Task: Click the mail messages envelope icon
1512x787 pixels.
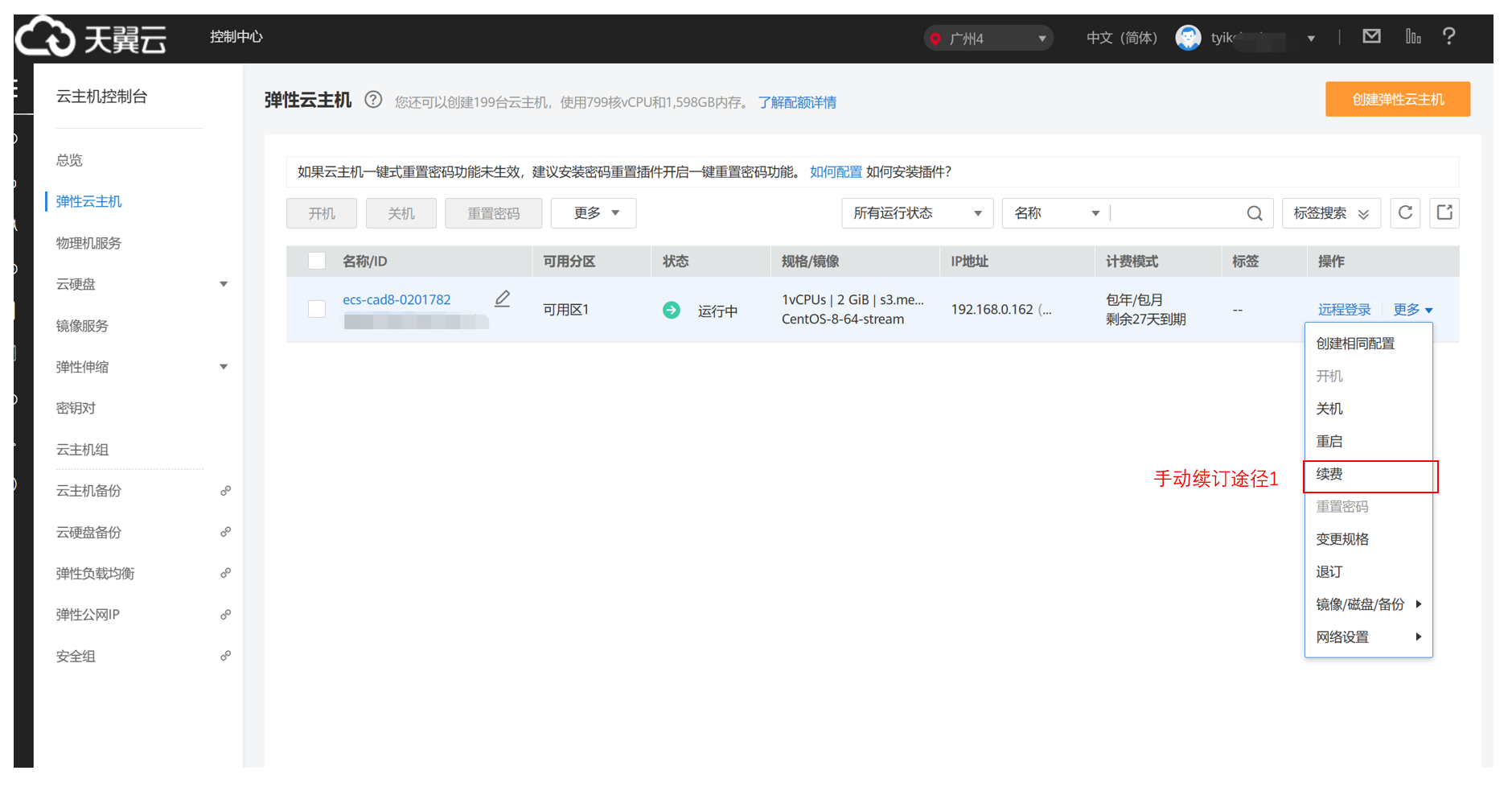Action: tap(1371, 36)
